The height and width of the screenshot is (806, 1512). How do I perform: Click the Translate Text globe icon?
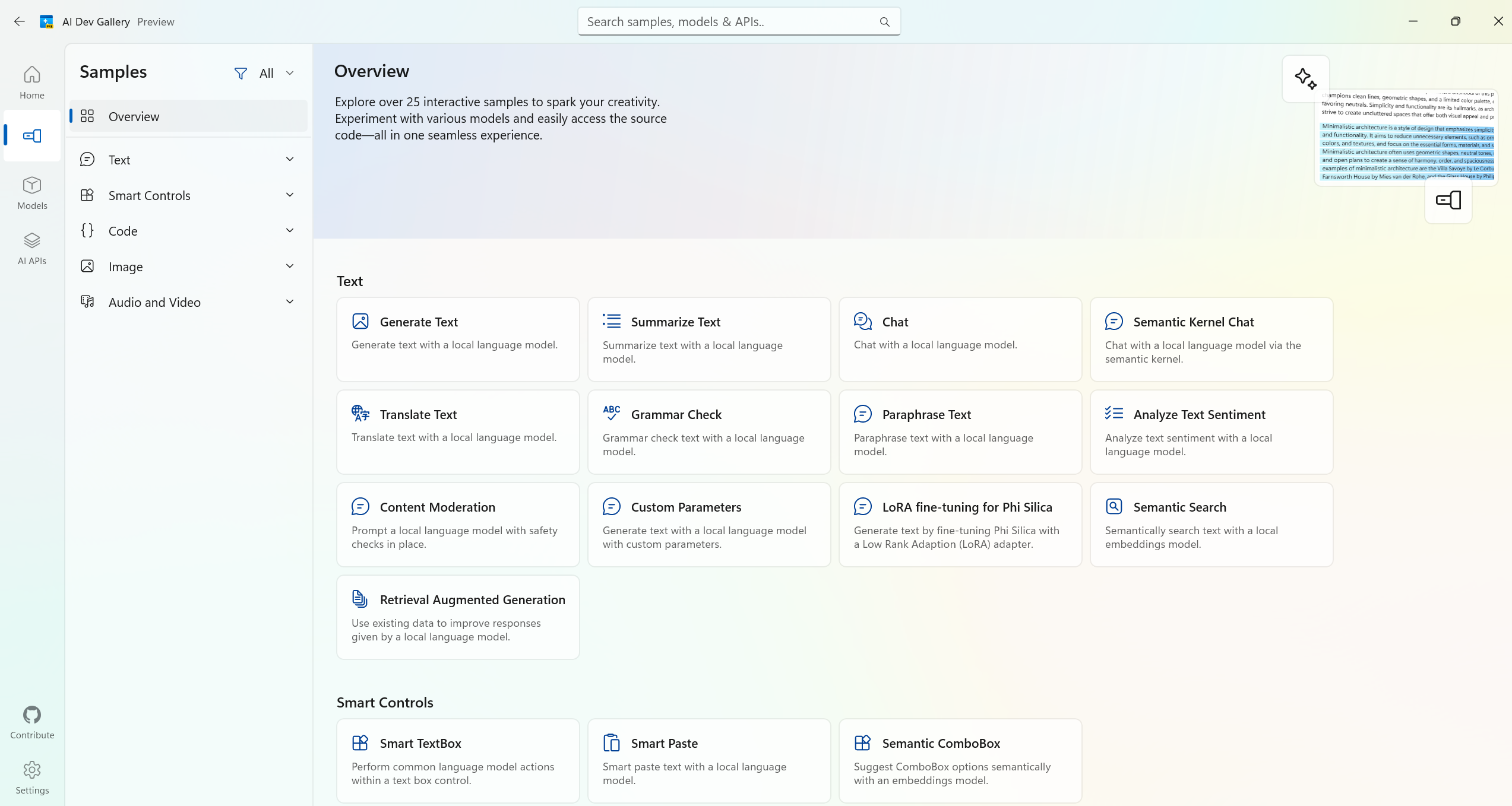coord(360,414)
